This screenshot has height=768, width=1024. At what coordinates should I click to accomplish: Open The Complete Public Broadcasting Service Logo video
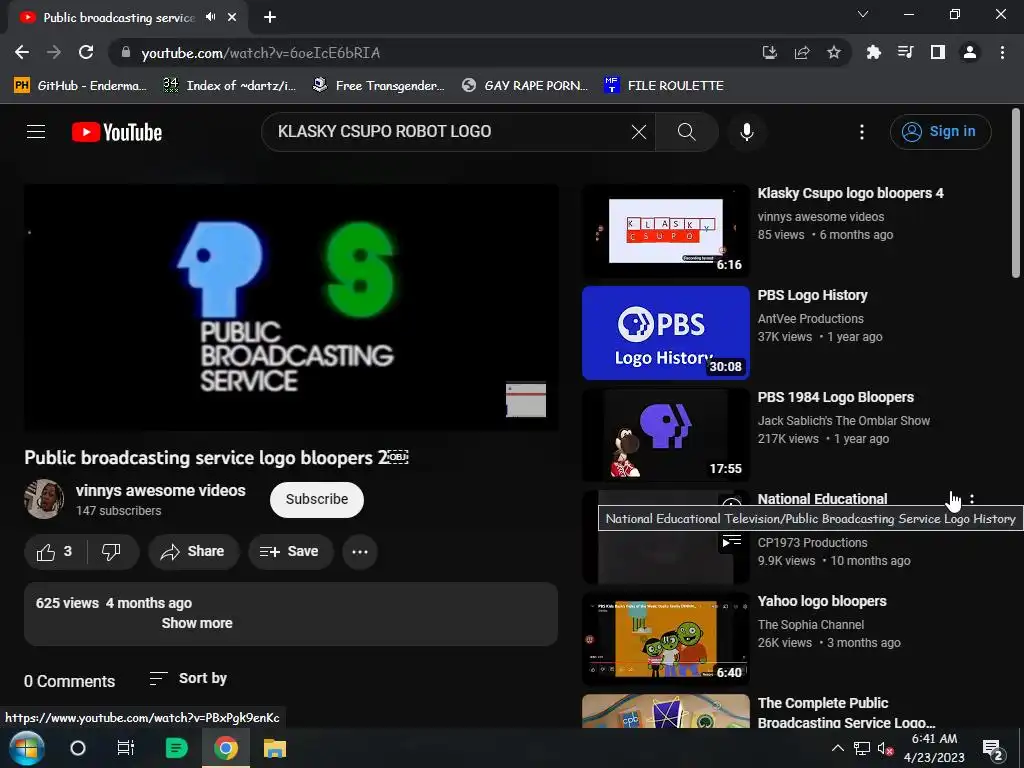pyautogui.click(x=846, y=712)
